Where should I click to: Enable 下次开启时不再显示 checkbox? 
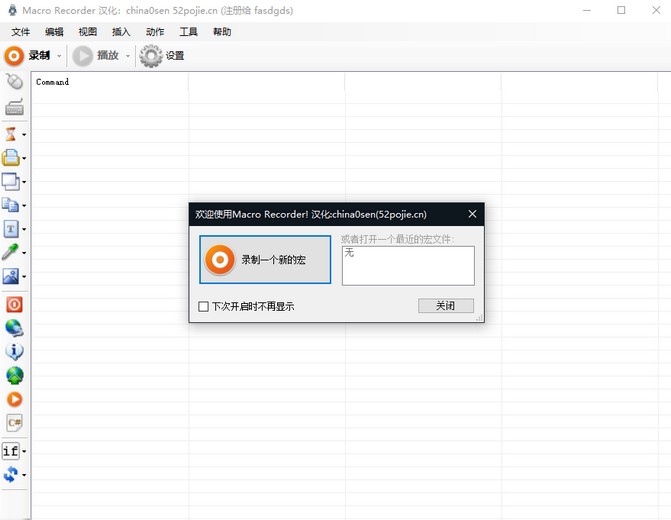(204, 306)
